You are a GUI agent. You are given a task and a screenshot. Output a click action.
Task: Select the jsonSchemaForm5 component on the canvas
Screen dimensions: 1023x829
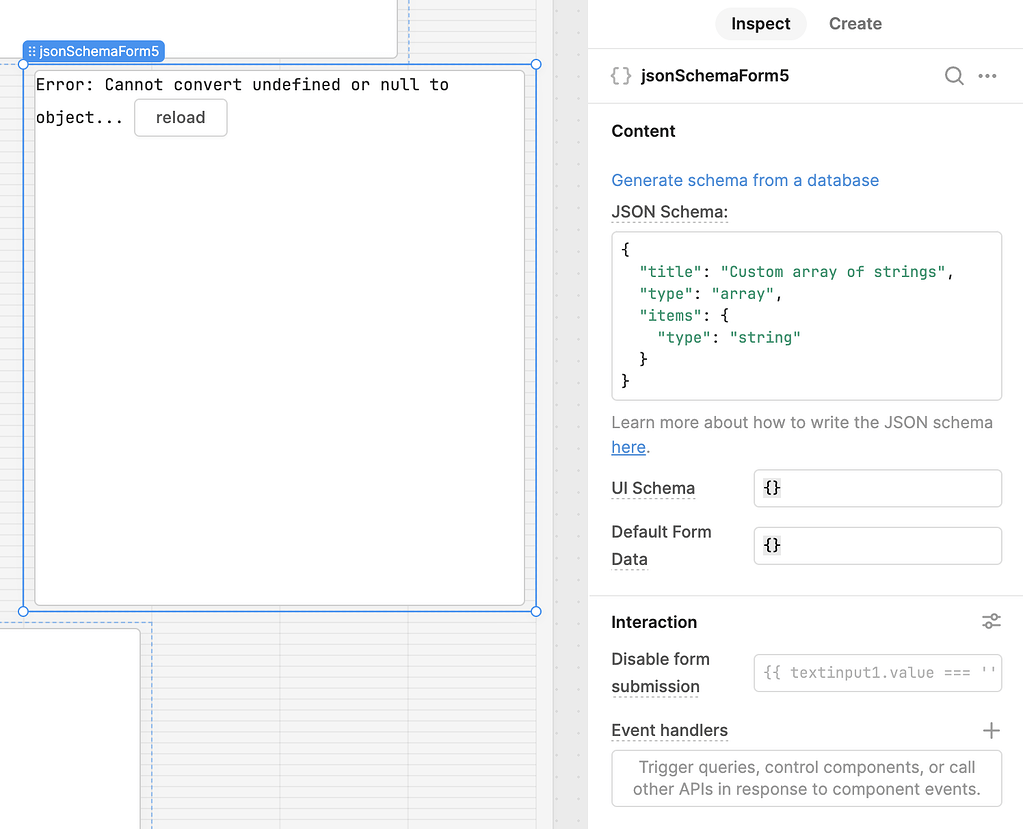pos(279,340)
